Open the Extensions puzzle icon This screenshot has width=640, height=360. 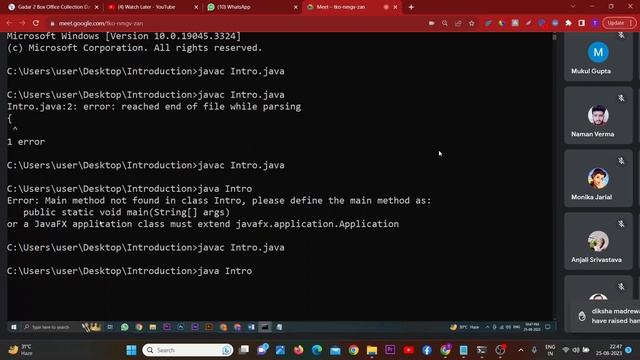coord(568,23)
